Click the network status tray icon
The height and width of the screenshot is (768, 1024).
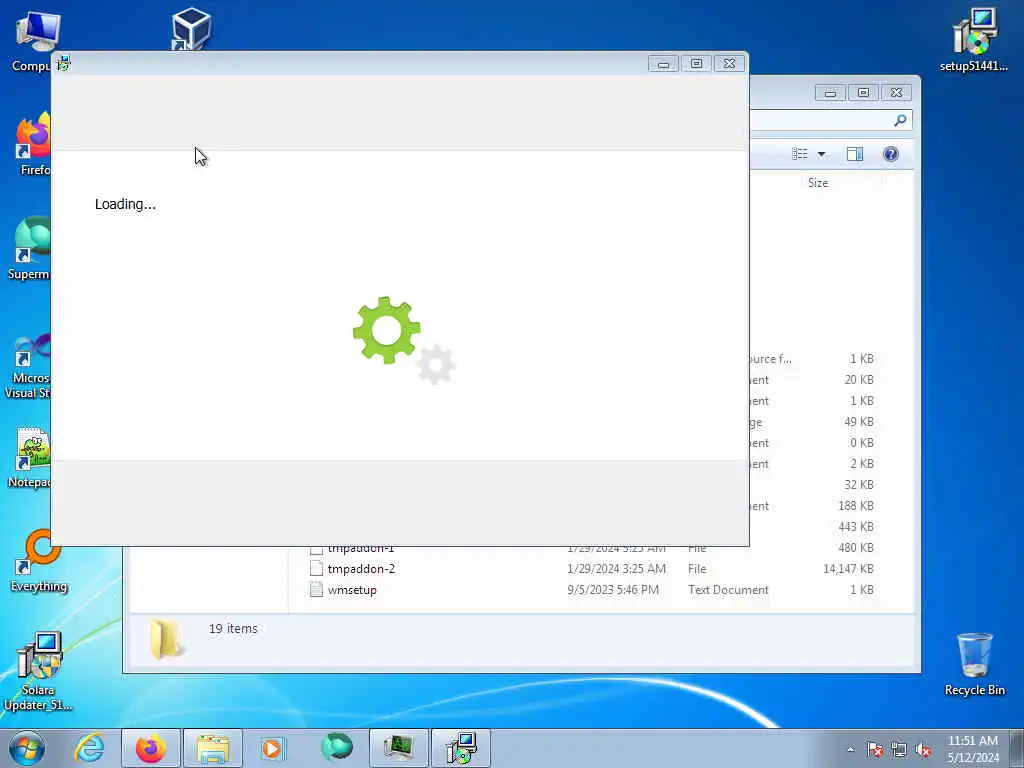(899, 750)
